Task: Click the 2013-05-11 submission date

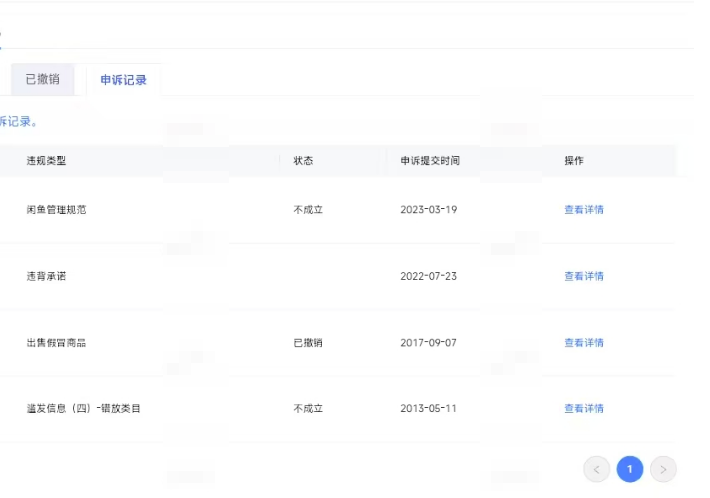Action: (x=428, y=408)
